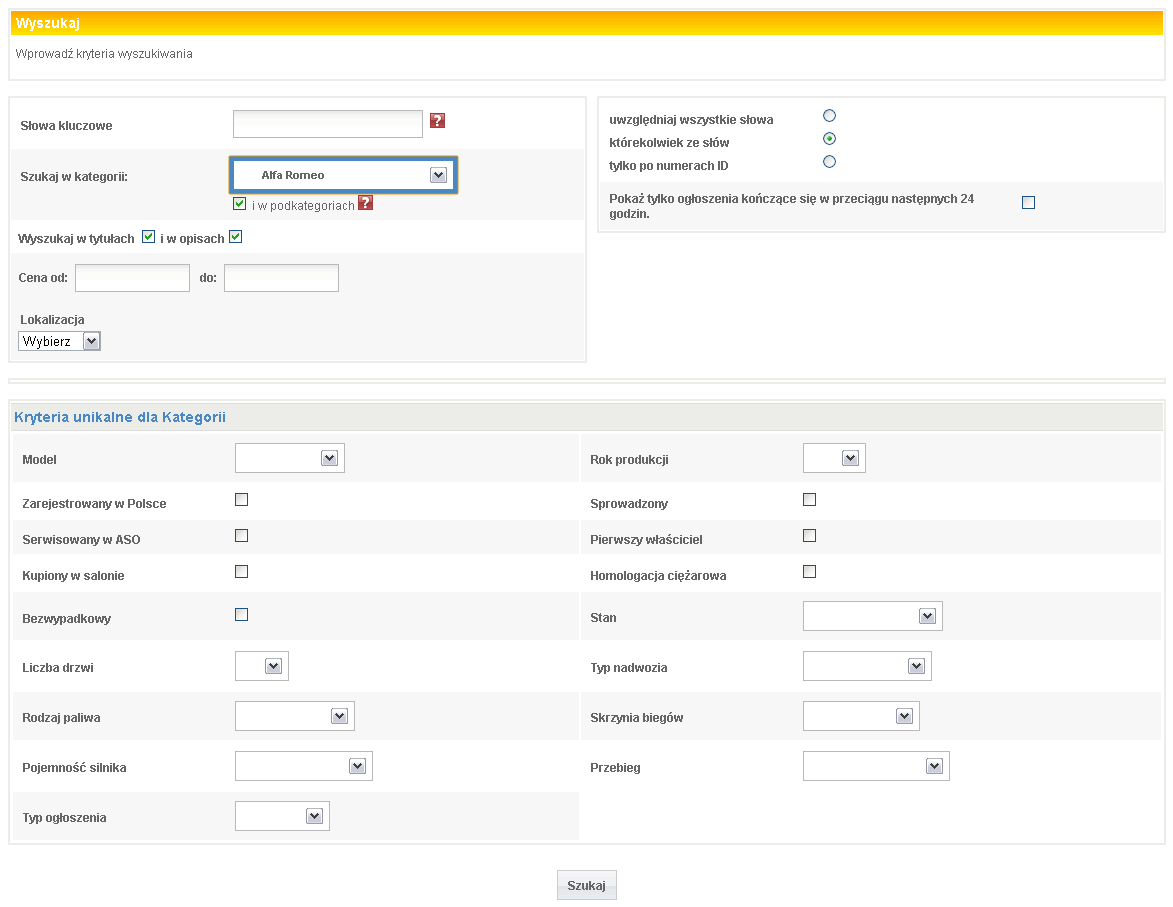Check the ending within 24 hours checkbox
Image resolution: width=1173 pixels, height=907 pixels.
tap(1028, 203)
